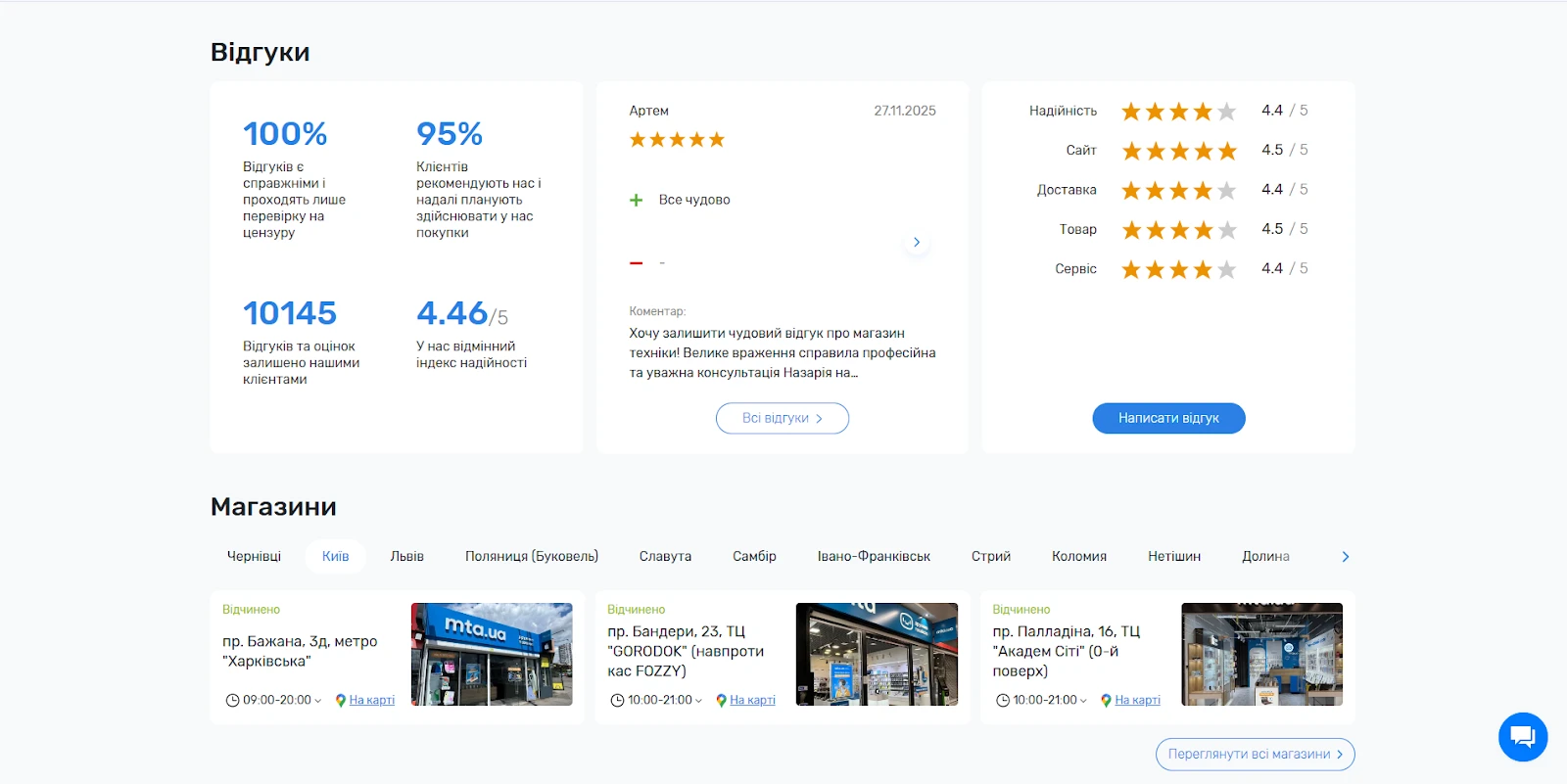Click Переглянути всі магазини button

pos(1255,754)
